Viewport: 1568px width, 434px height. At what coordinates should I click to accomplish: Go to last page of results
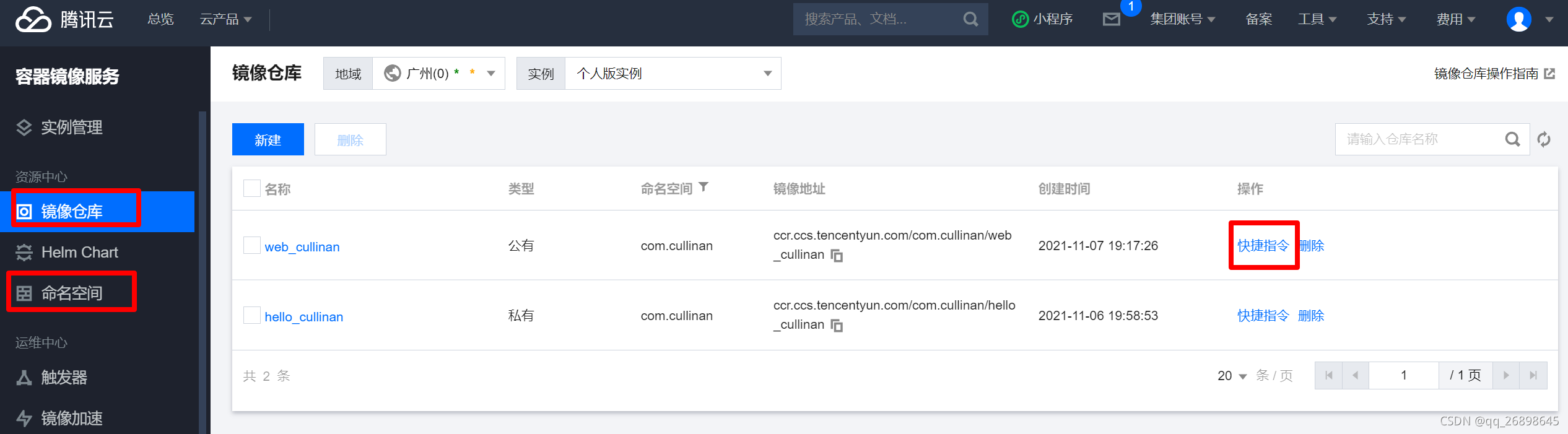click(1533, 375)
